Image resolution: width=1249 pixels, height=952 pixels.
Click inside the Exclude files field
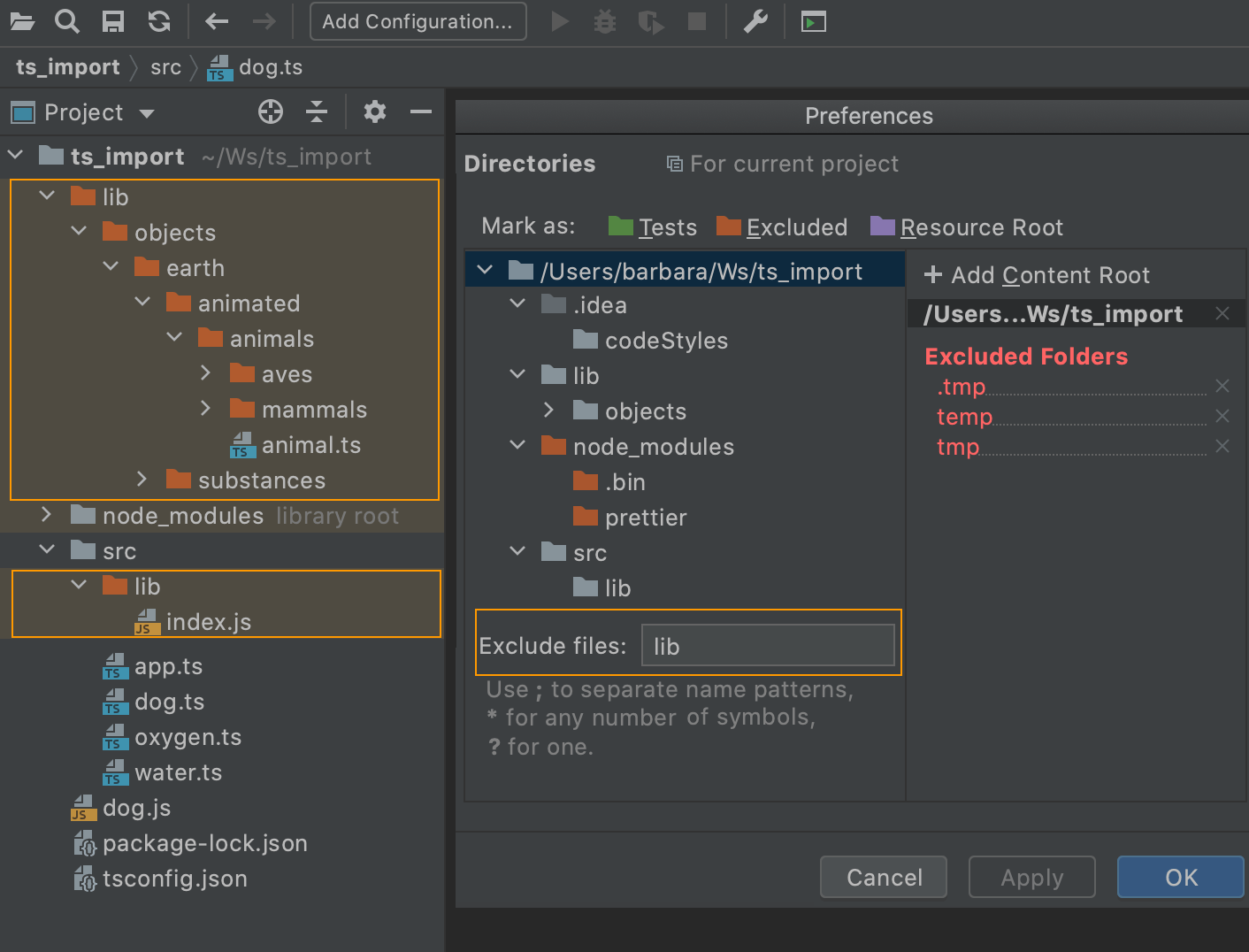pyautogui.click(x=768, y=645)
